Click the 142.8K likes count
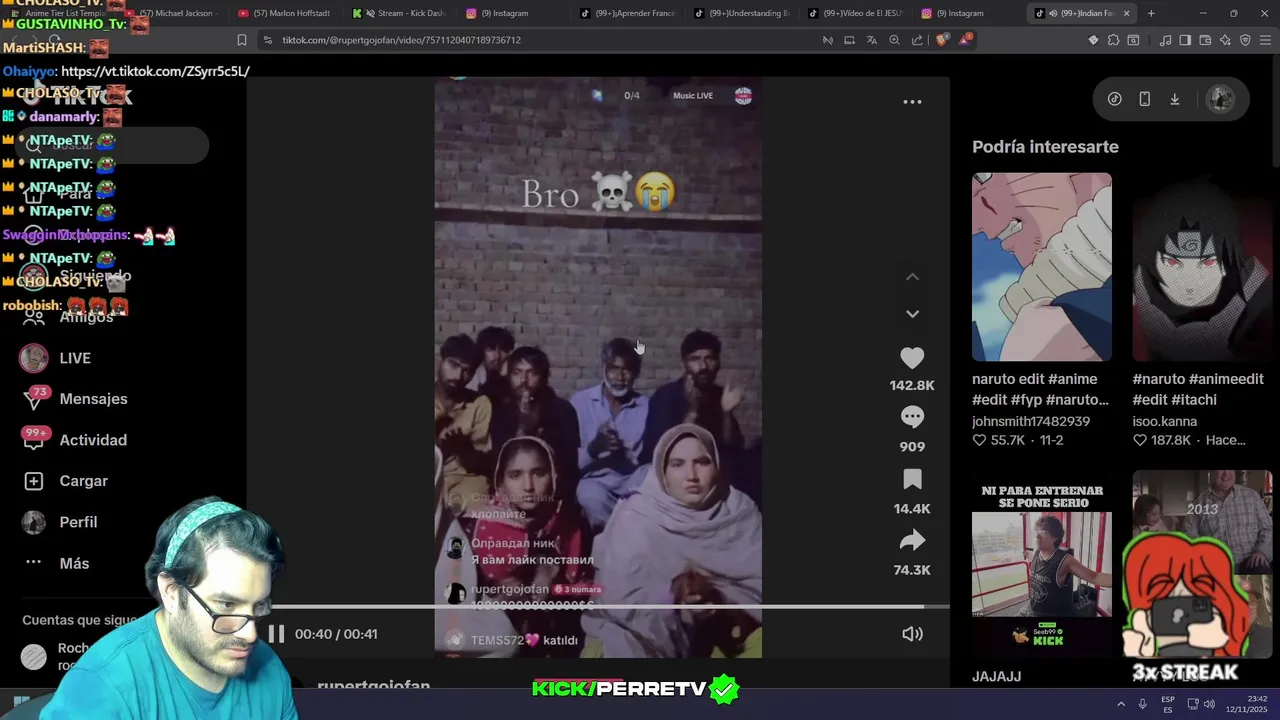The height and width of the screenshot is (720, 1280). 912,385
